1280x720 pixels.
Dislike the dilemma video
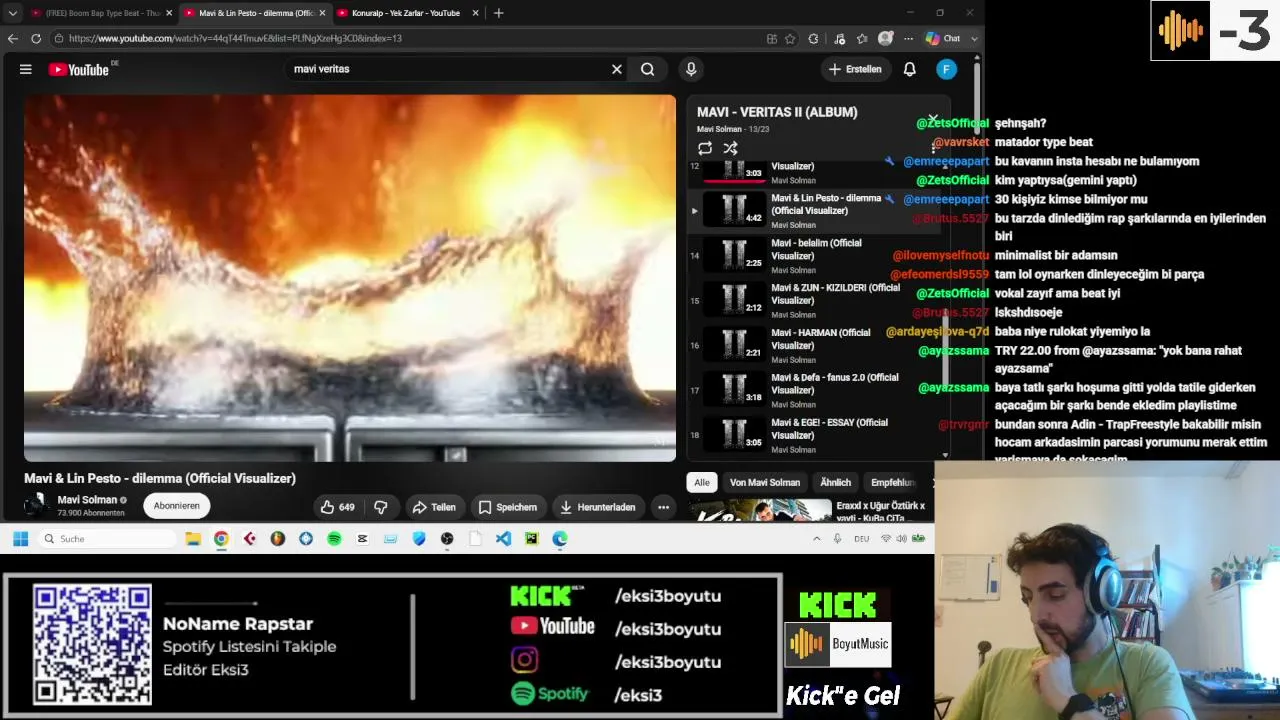[380, 507]
